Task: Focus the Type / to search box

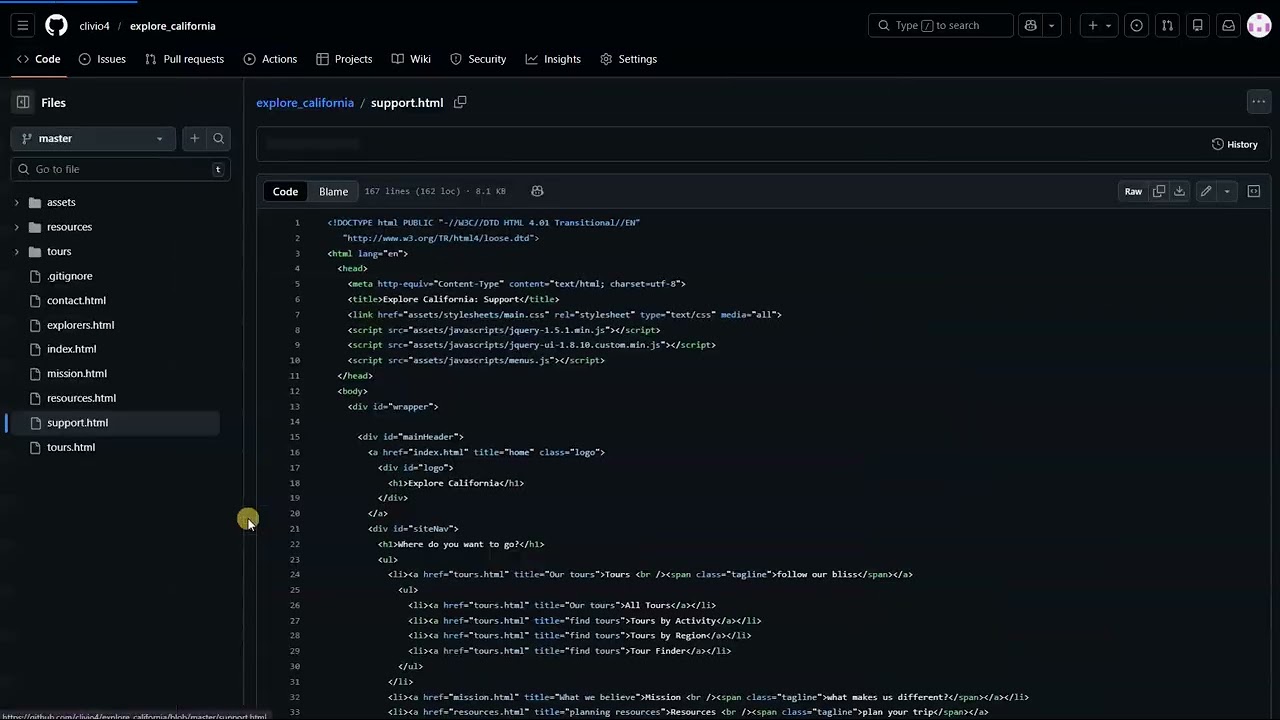Action: coord(940,25)
